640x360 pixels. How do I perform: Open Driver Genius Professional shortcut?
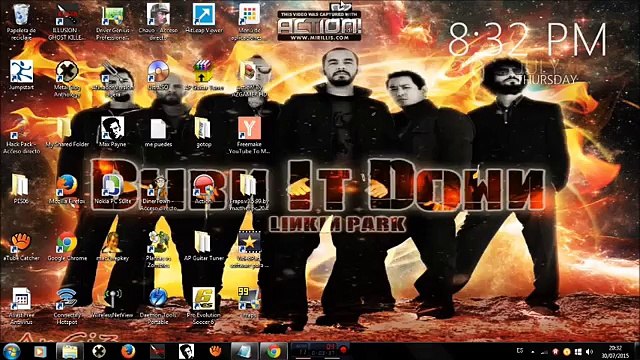(113, 22)
